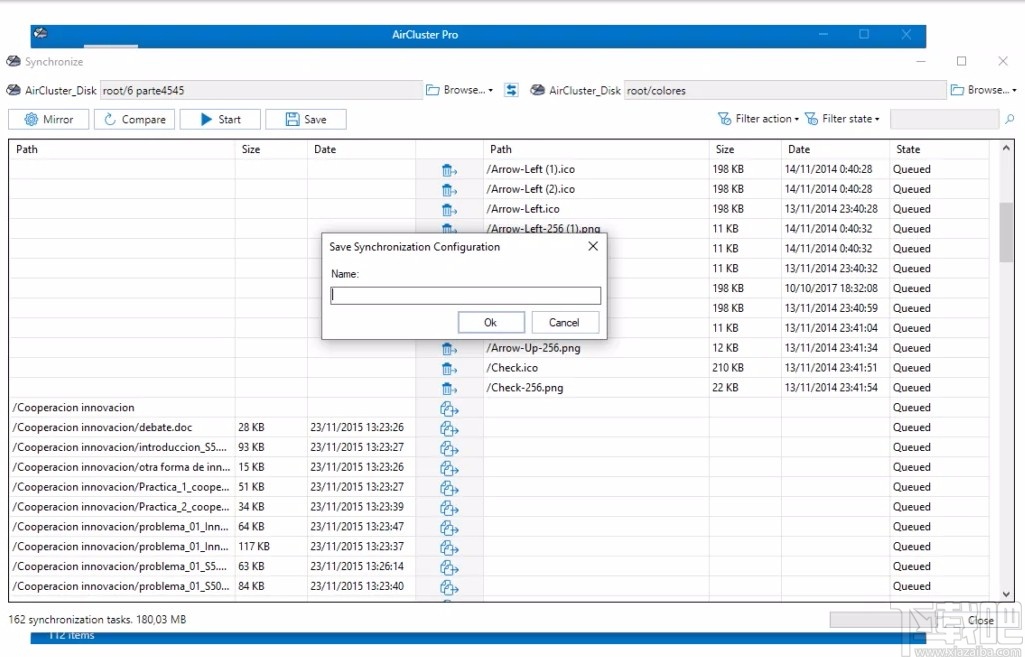Image resolution: width=1025 pixels, height=657 pixels.
Task: Close the Save Synchronization Configuration dialog with X
Action: point(593,246)
